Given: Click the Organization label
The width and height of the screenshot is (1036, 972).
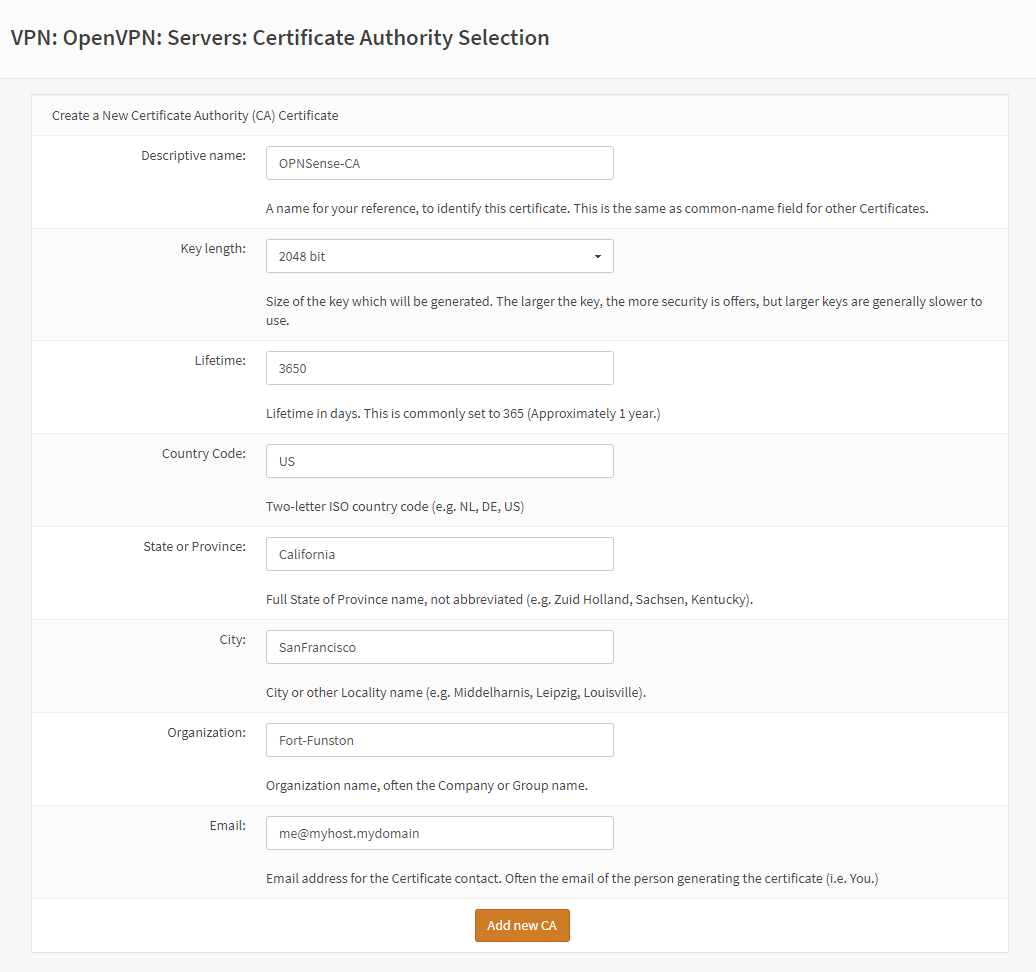Looking at the screenshot, I should point(206,733).
